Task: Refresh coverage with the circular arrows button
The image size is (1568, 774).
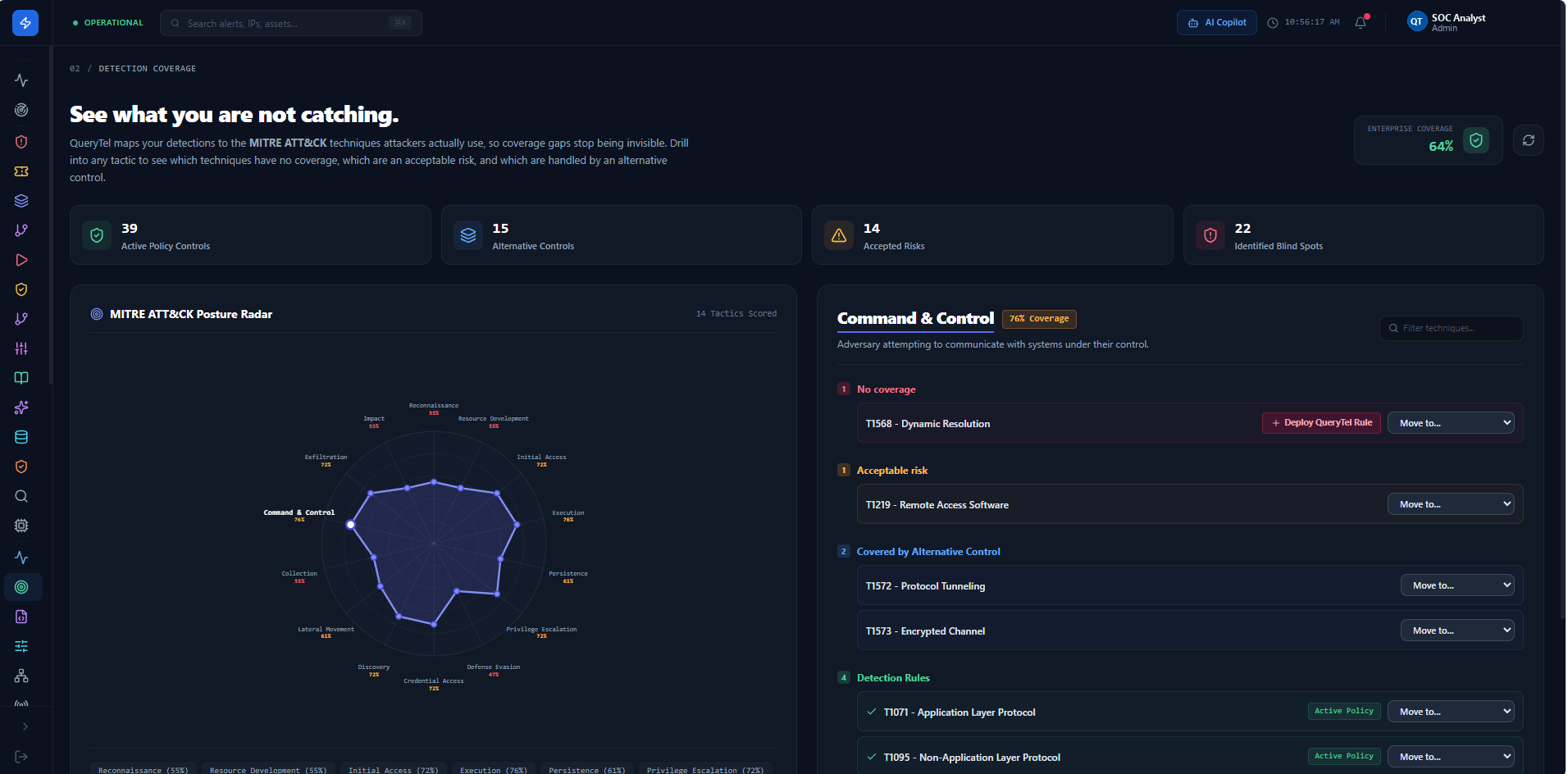Action: pyautogui.click(x=1529, y=140)
